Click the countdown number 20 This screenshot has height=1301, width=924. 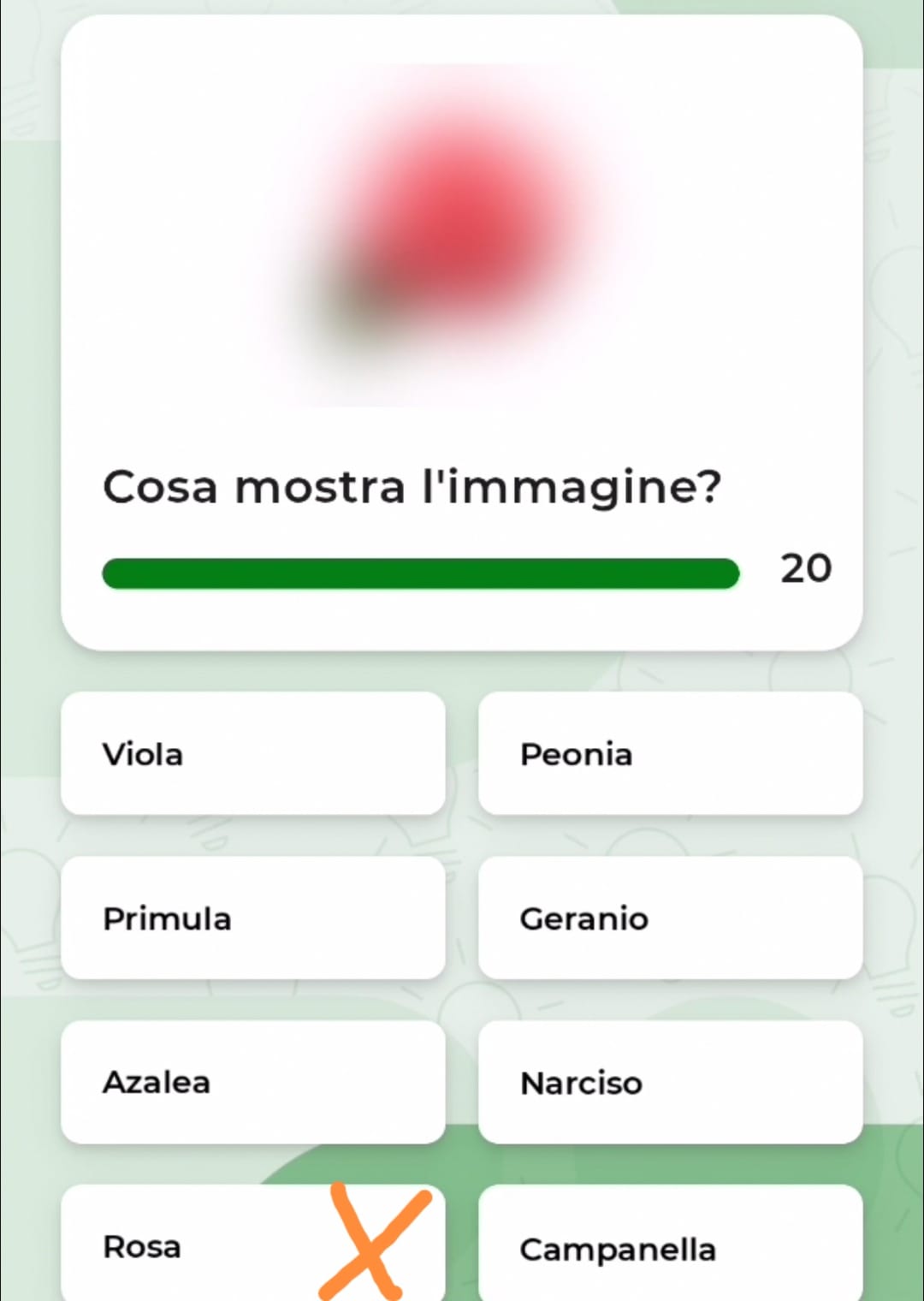pos(805,568)
